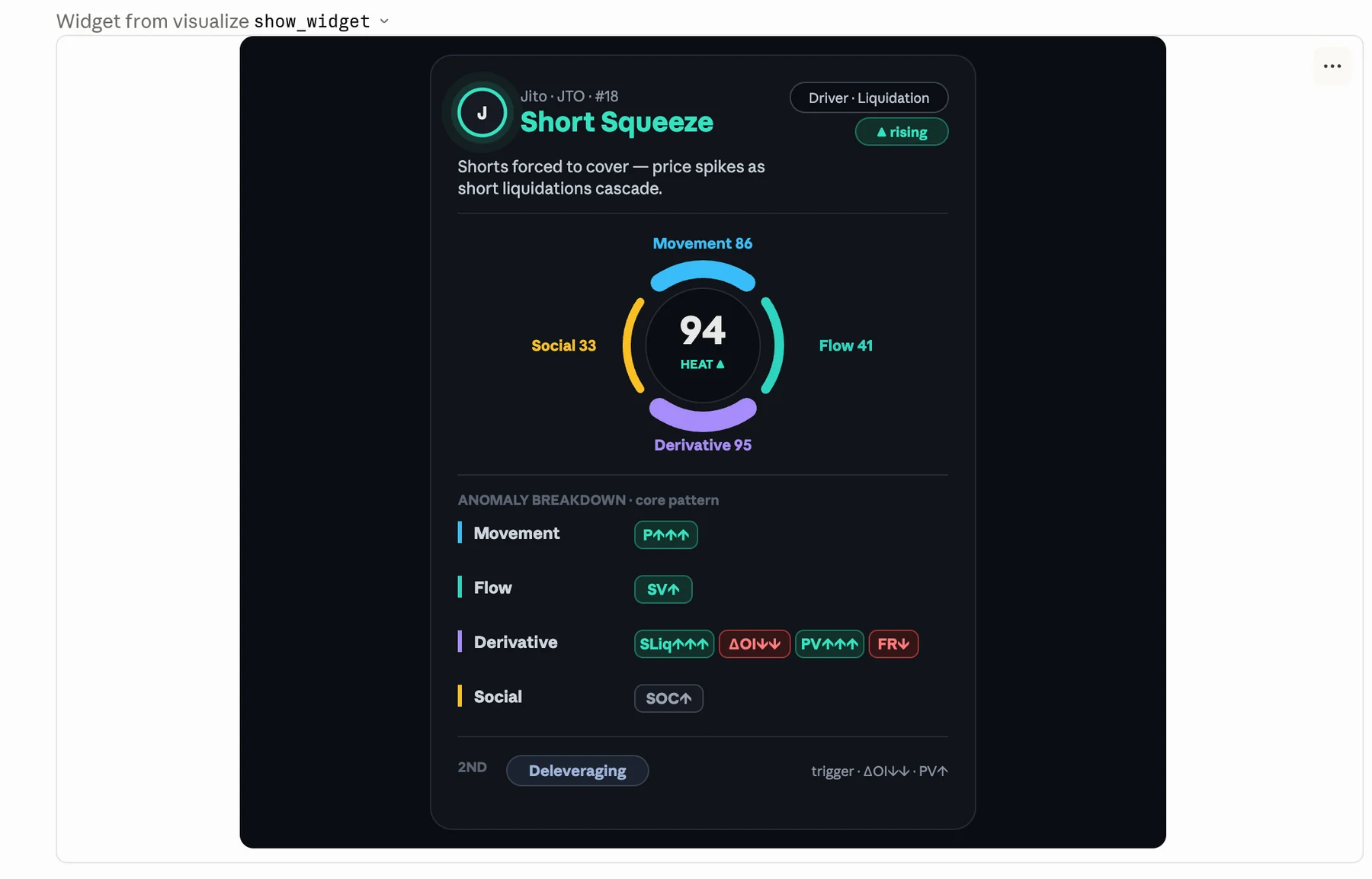Viewport: 1372px width, 879px height.
Task: Click the SLiq↑↑↑ derivative tag
Action: click(674, 644)
